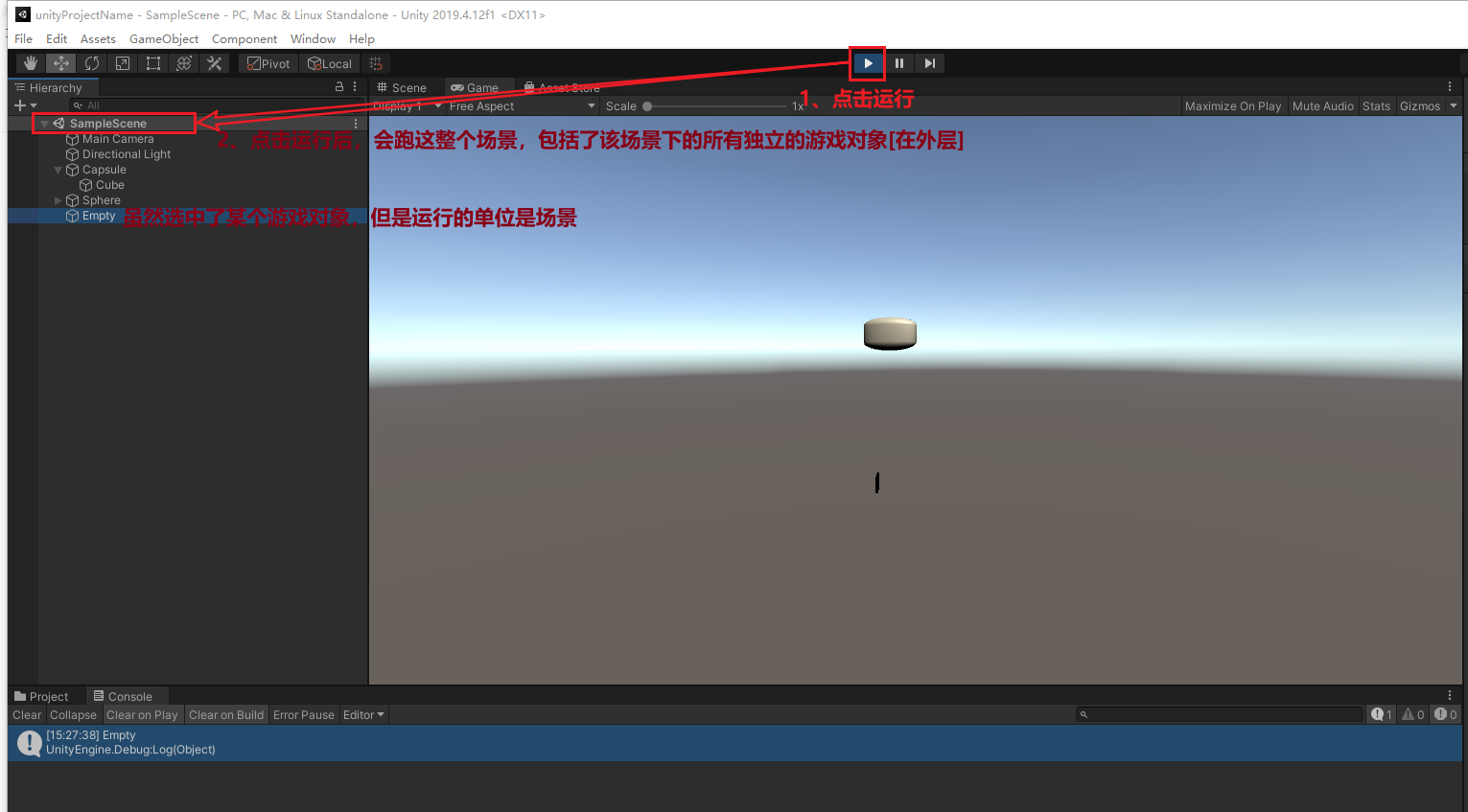Viewport: 1468px width, 812px height.
Task: Lock the Hierarchy panel
Action: (x=338, y=86)
